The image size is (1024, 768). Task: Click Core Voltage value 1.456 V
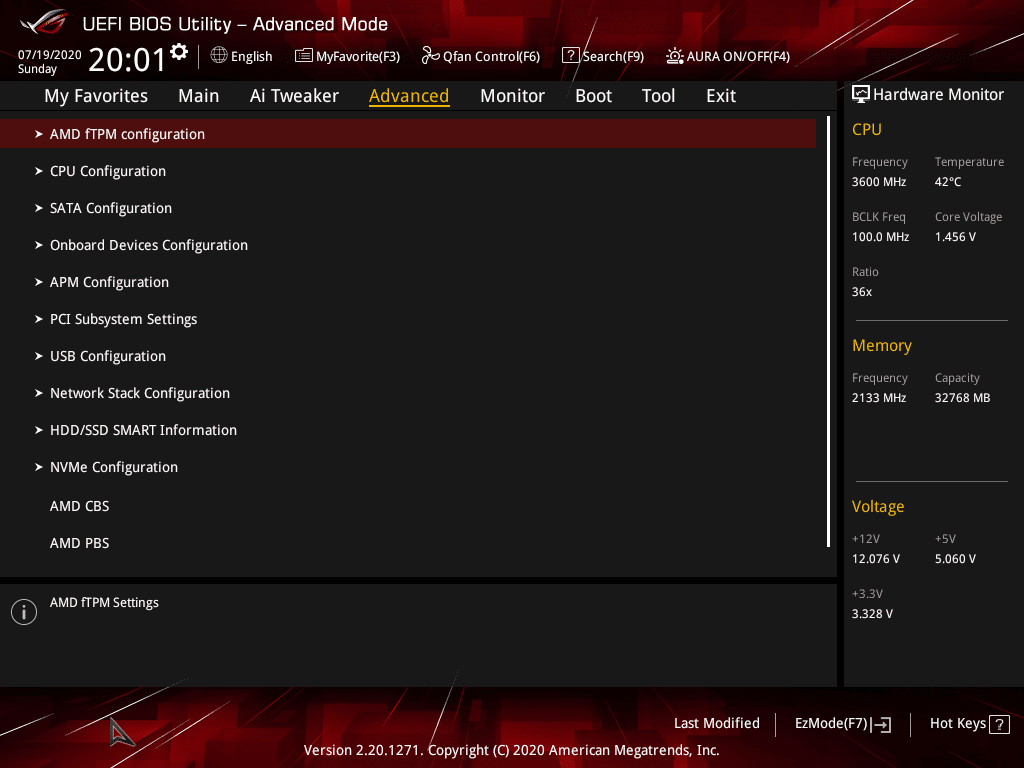point(955,237)
